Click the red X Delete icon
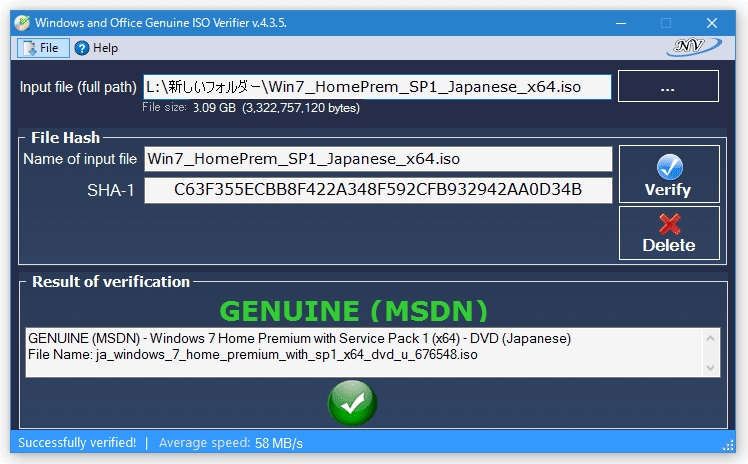 click(x=670, y=224)
